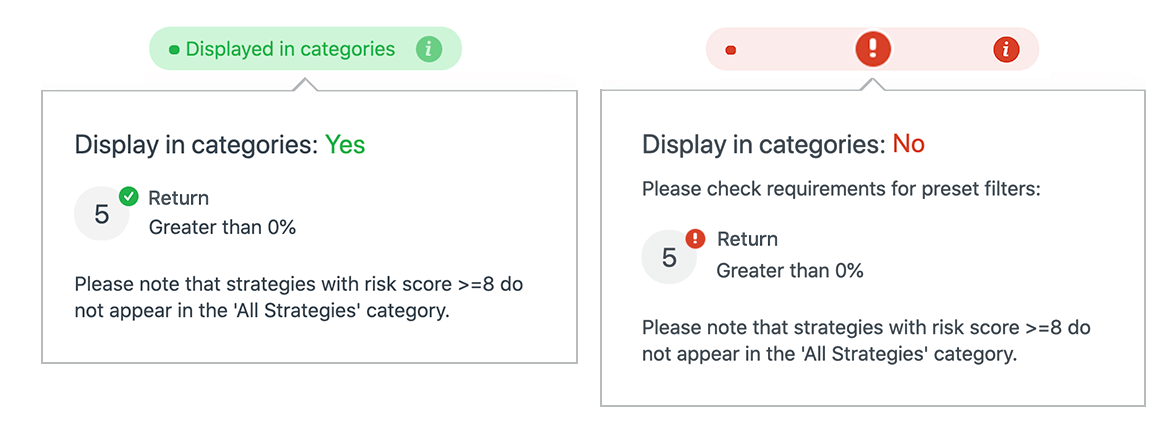
Task: Click the red info icon in red badge
Action: (1006, 48)
